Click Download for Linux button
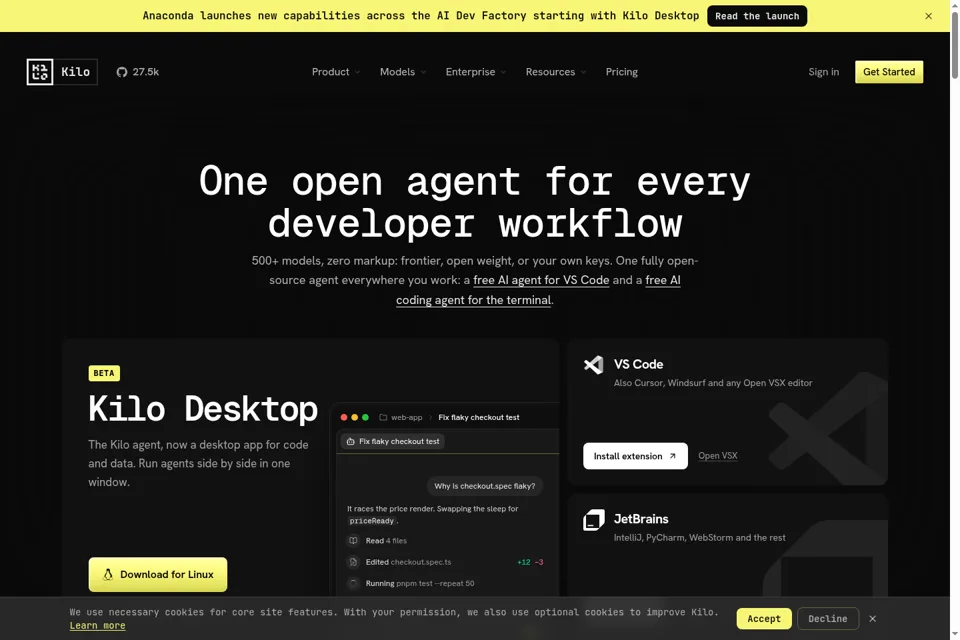This screenshot has width=960, height=640. click(x=158, y=574)
